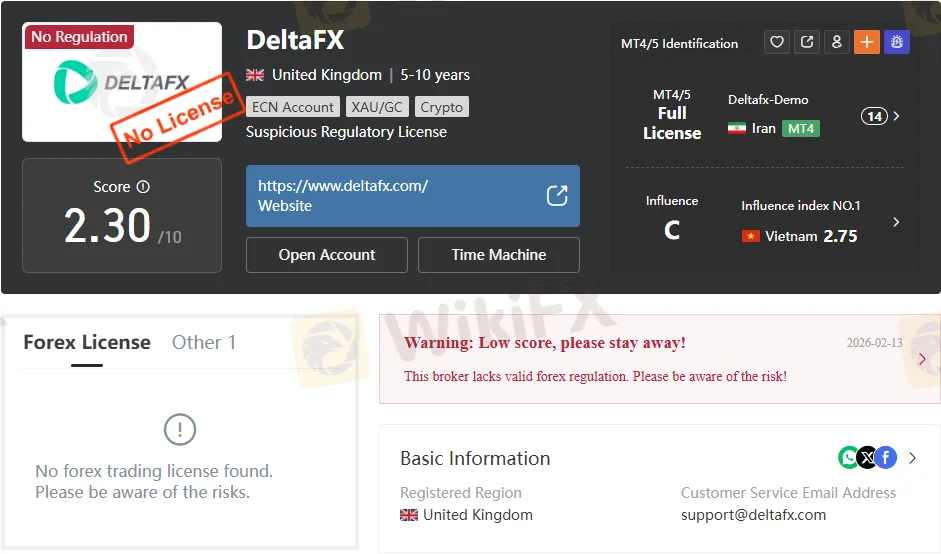
Task: Click the share icon beside the heart
Action: (x=807, y=42)
